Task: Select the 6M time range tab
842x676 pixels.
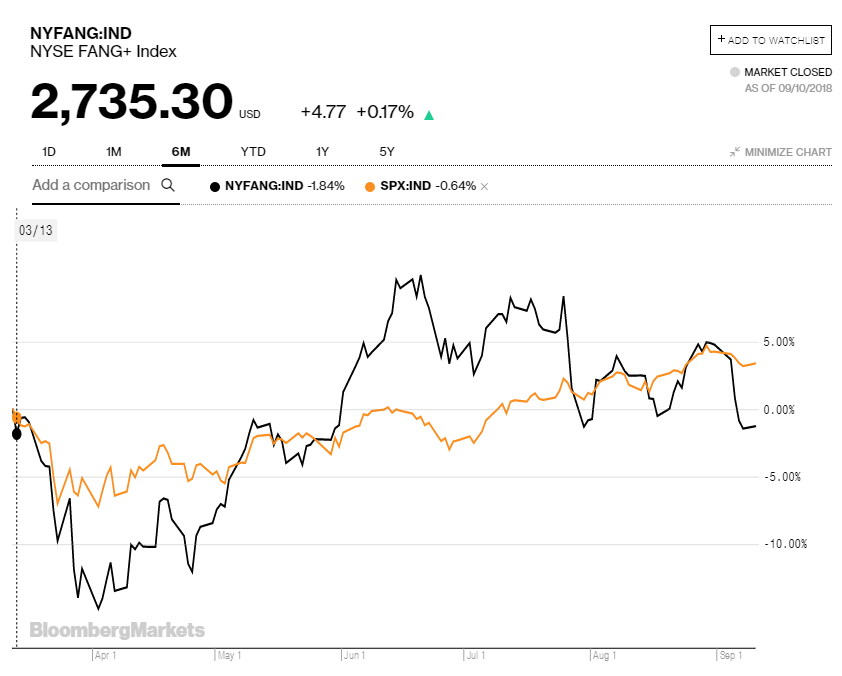Action: [x=181, y=152]
